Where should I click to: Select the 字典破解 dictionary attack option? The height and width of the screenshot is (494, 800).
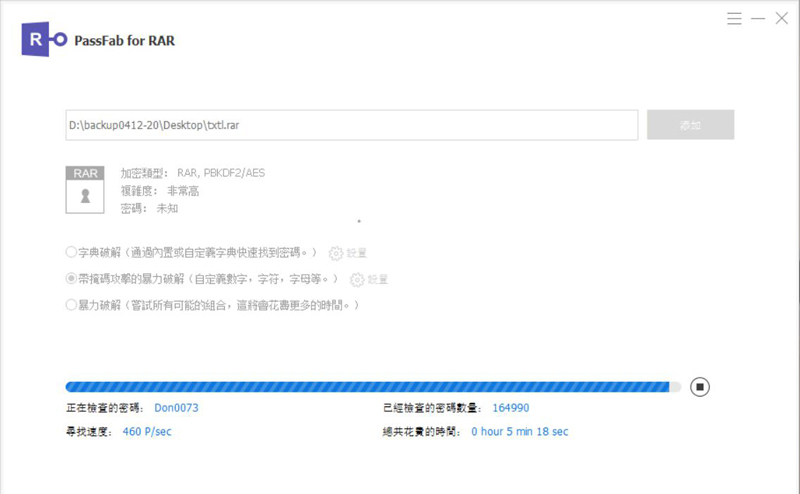71,253
